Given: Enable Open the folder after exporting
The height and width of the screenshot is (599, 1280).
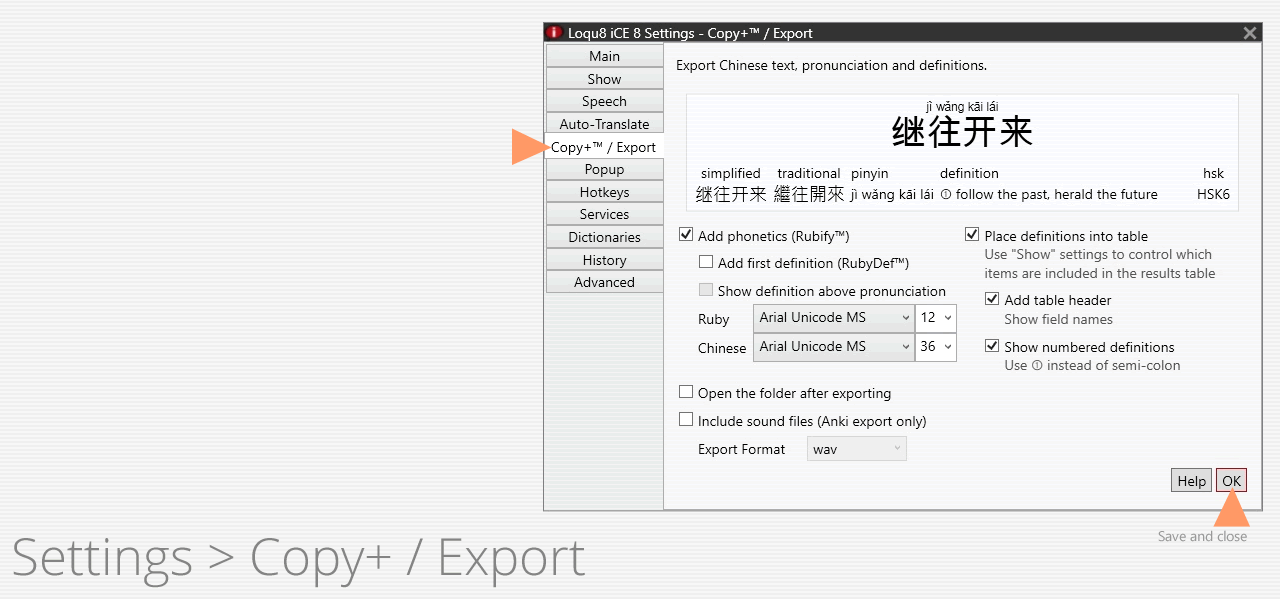Looking at the screenshot, I should point(686,391).
